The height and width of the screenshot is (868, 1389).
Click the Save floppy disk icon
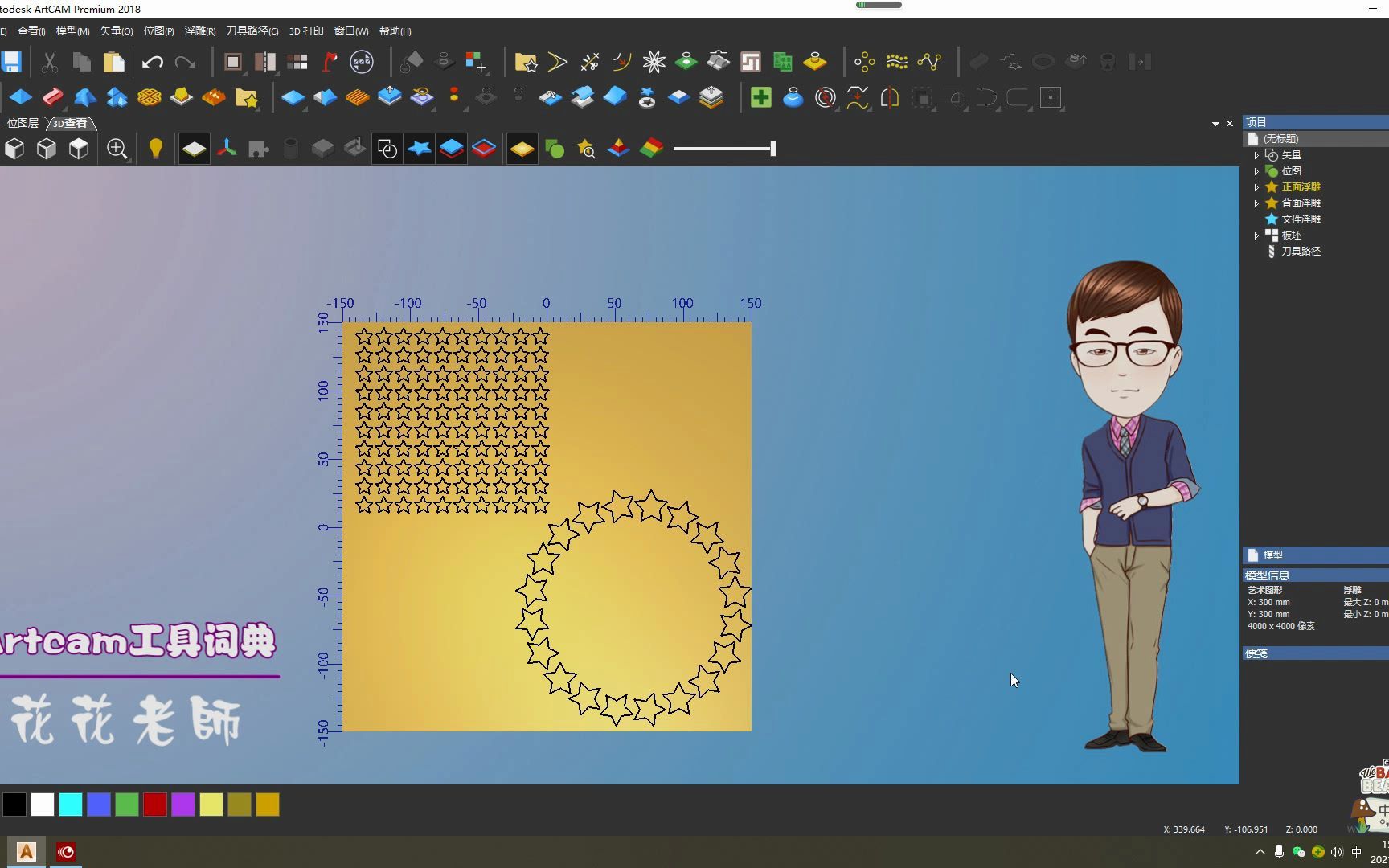pos(10,62)
